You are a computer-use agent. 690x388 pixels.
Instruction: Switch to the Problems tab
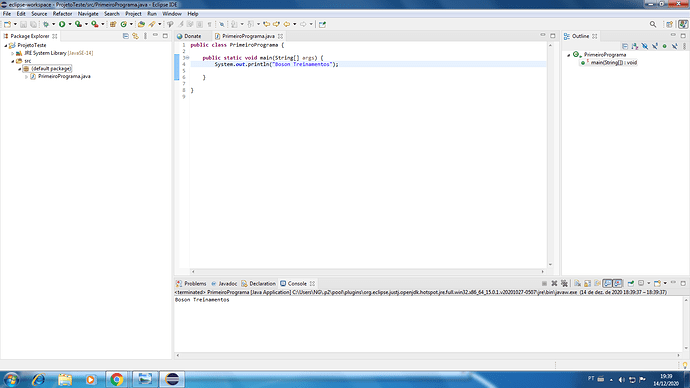(x=191, y=284)
